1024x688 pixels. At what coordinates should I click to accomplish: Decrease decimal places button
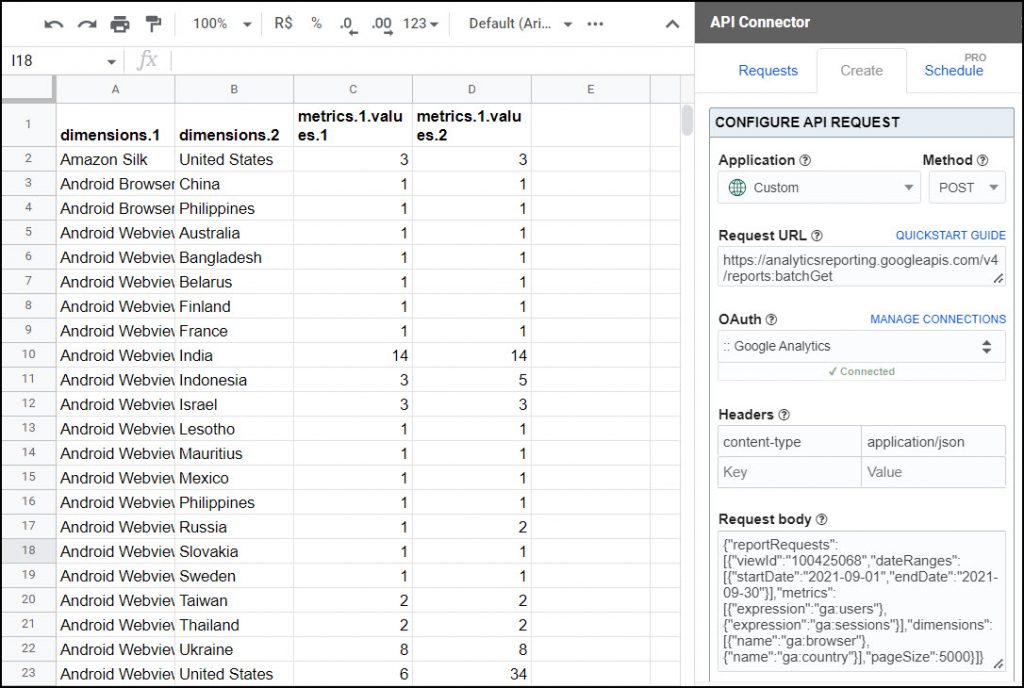pyautogui.click(x=349, y=25)
